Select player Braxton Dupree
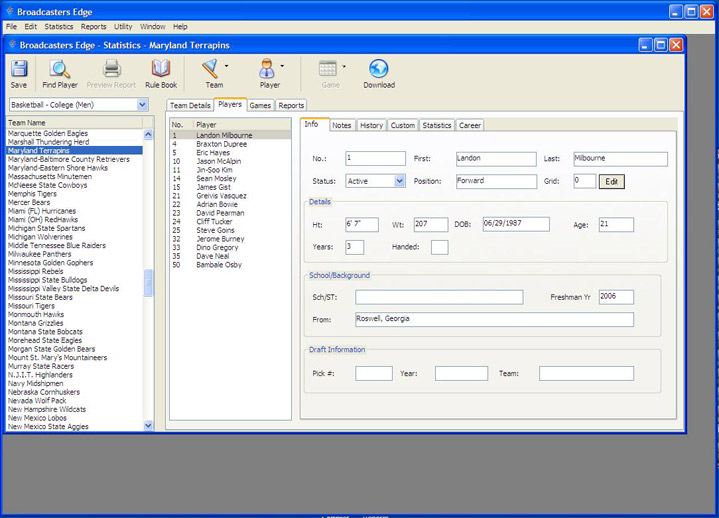Screen dimensions: 719x518 (230, 144)
